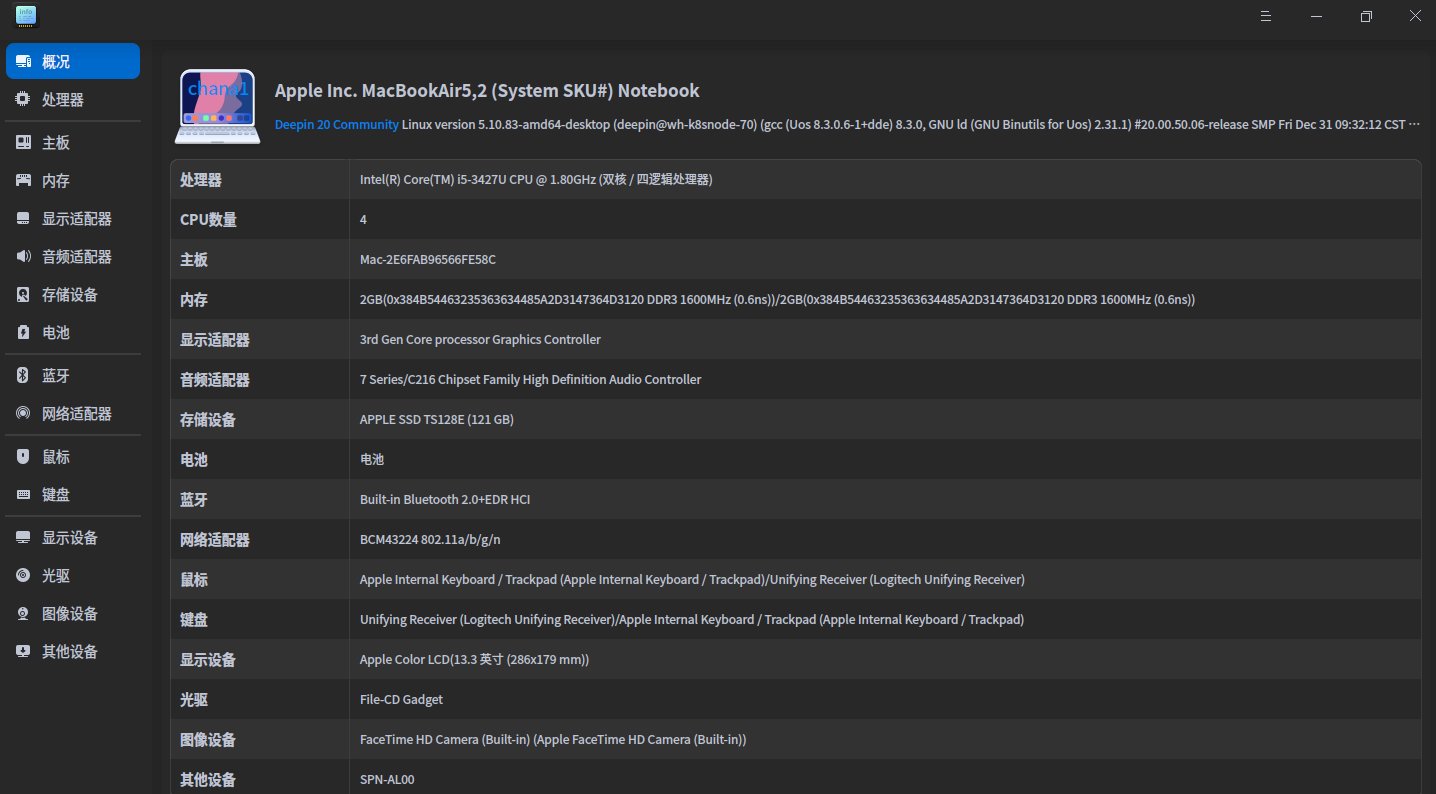
Task: Select the APPLE SSD TS128E storage value
Action: (x=437, y=420)
